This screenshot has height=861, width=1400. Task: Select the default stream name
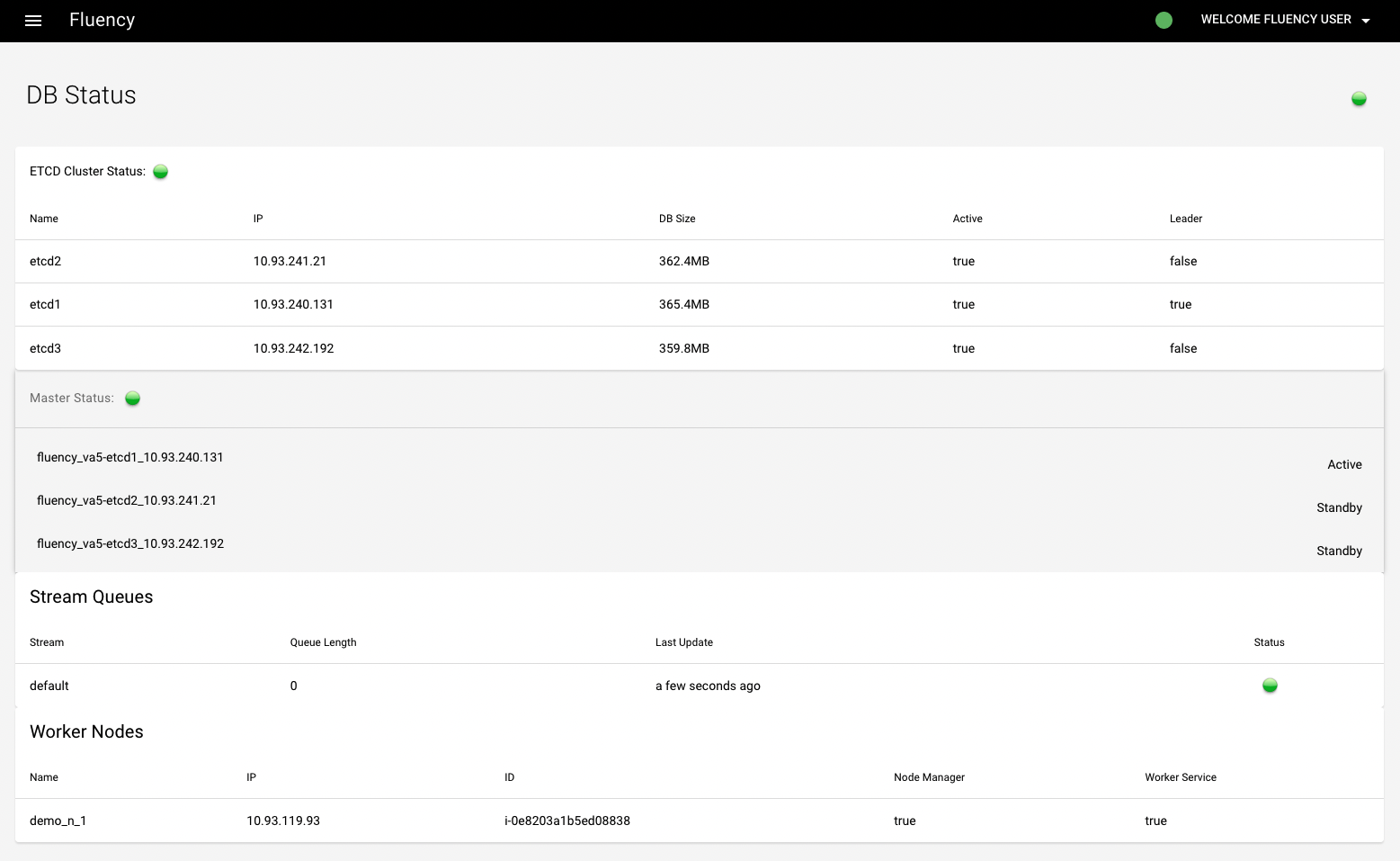49,686
